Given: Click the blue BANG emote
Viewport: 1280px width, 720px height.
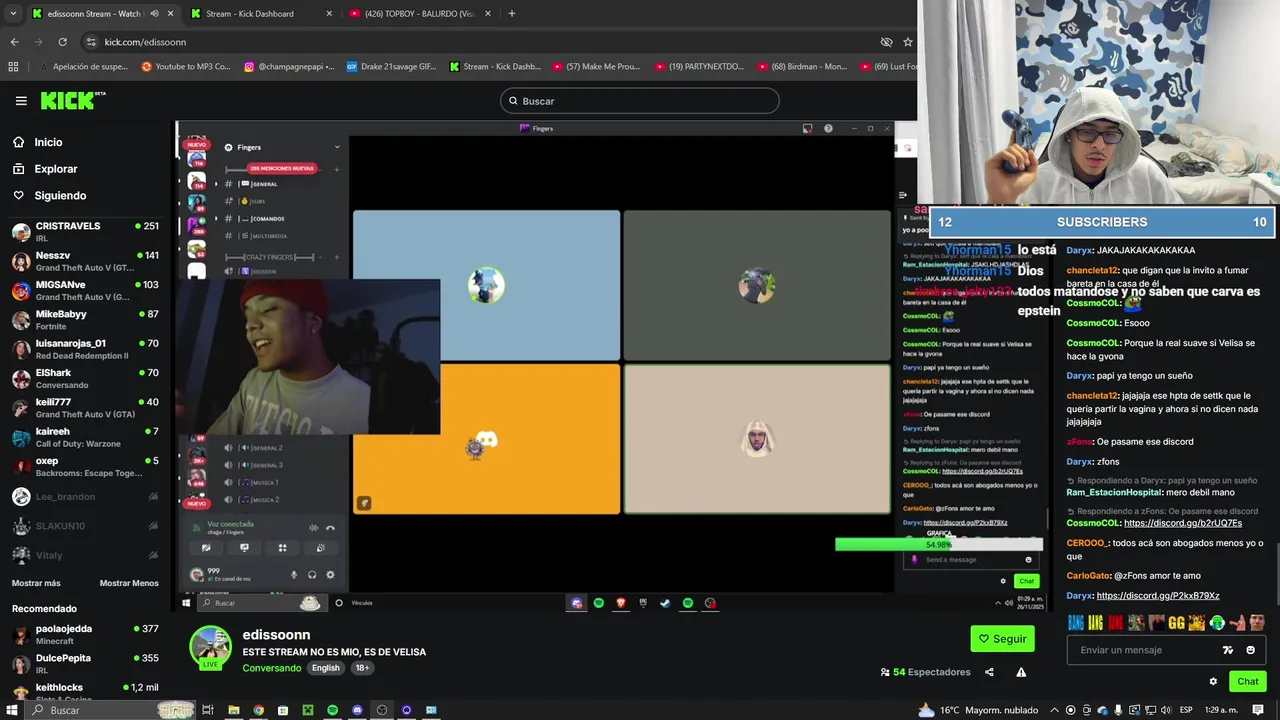Looking at the screenshot, I should coord(1076,623).
